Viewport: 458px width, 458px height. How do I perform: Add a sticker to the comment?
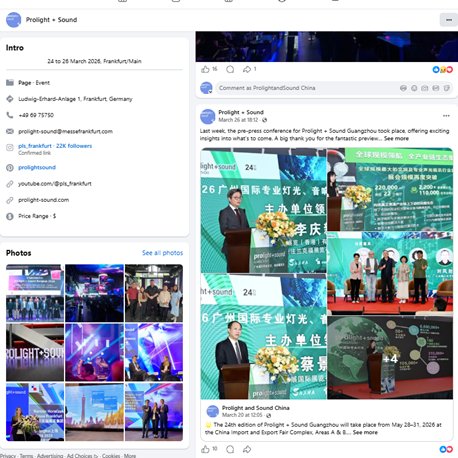447,88
